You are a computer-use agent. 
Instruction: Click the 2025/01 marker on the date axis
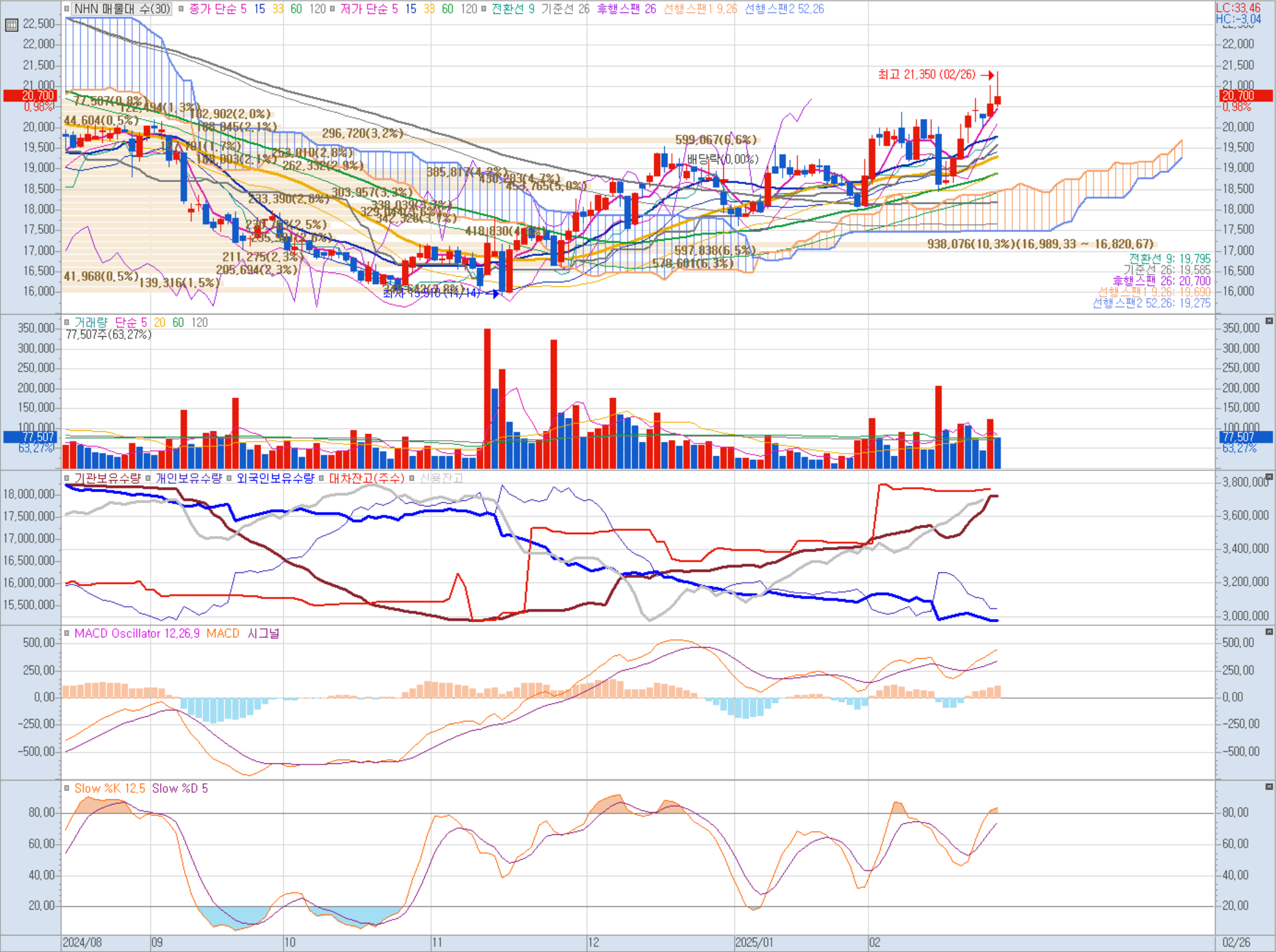pos(754,942)
